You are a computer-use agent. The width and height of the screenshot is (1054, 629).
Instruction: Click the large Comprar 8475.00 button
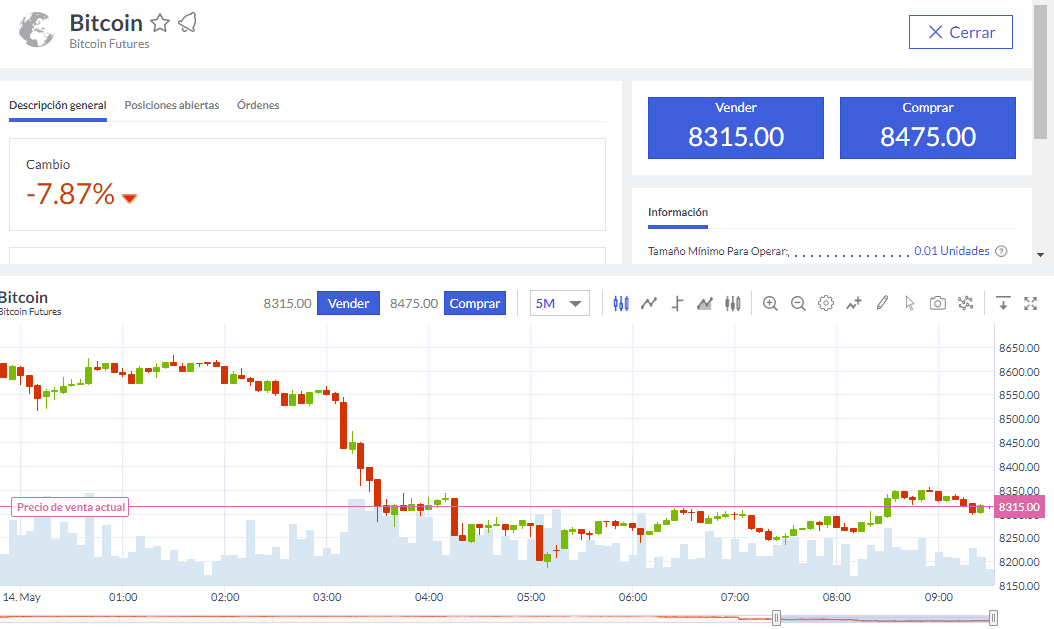927,128
